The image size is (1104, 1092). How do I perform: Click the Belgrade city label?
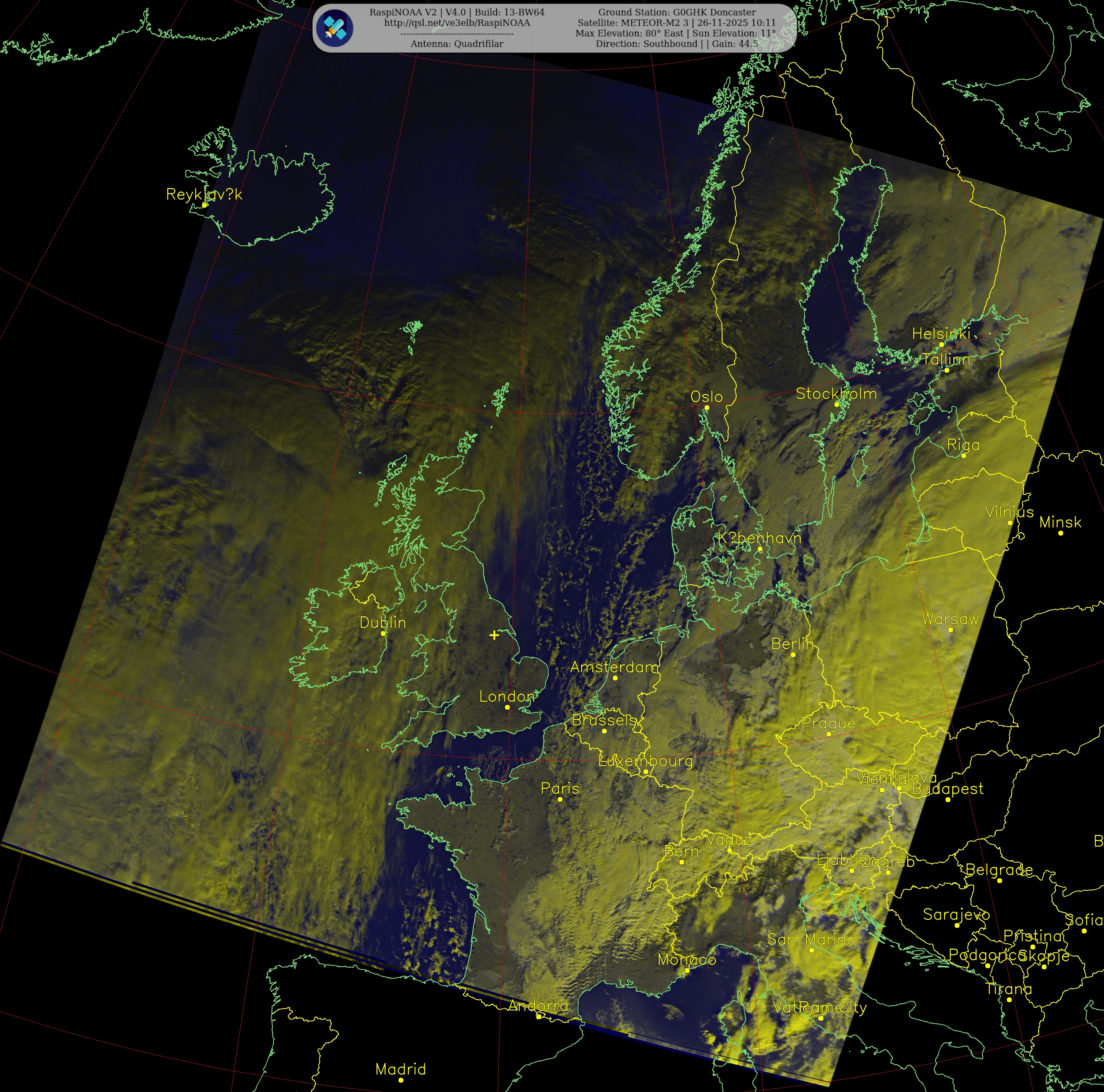point(999,870)
